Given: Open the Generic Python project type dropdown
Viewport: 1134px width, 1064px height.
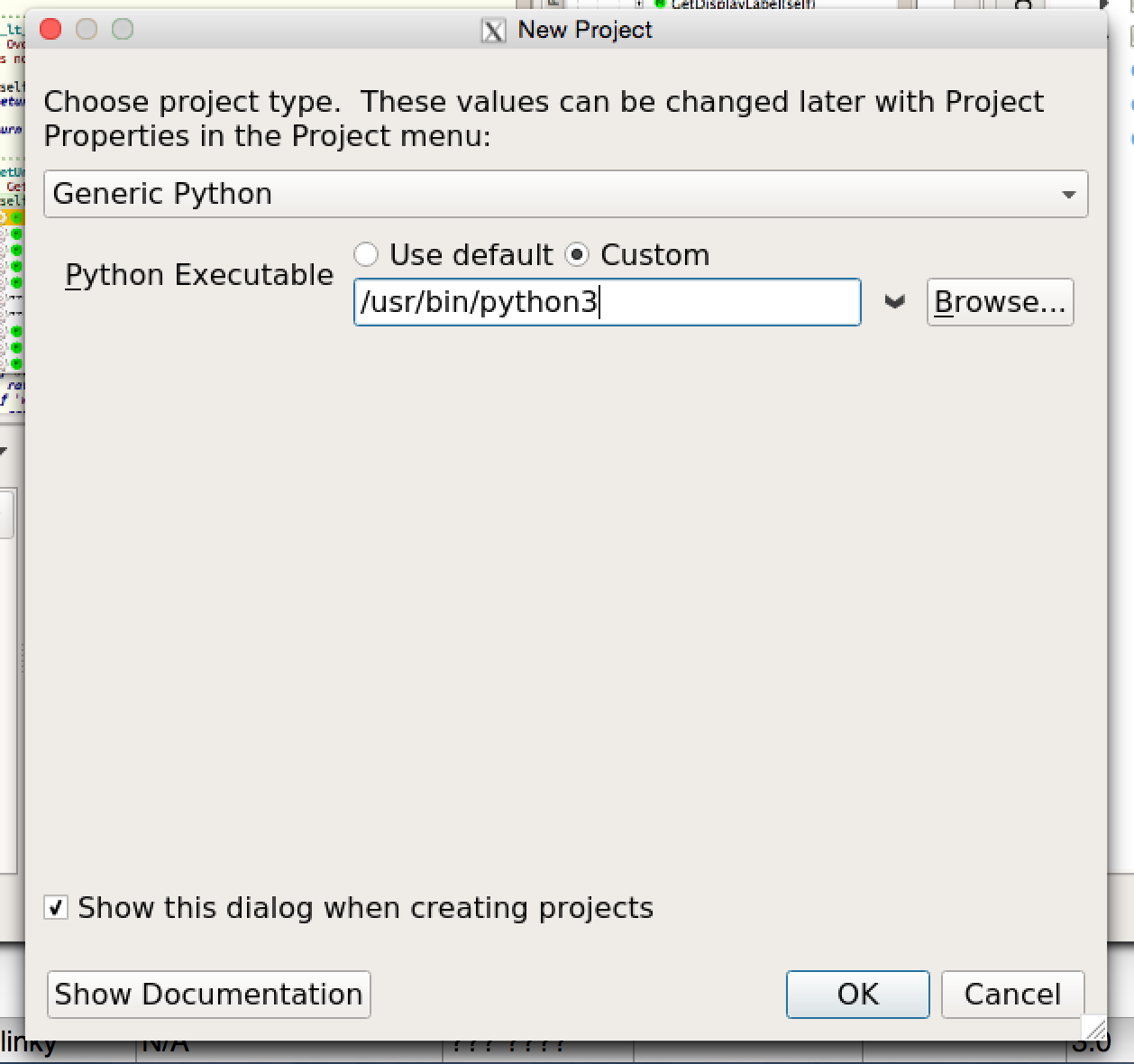Looking at the screenshot, I should point(565,194).
